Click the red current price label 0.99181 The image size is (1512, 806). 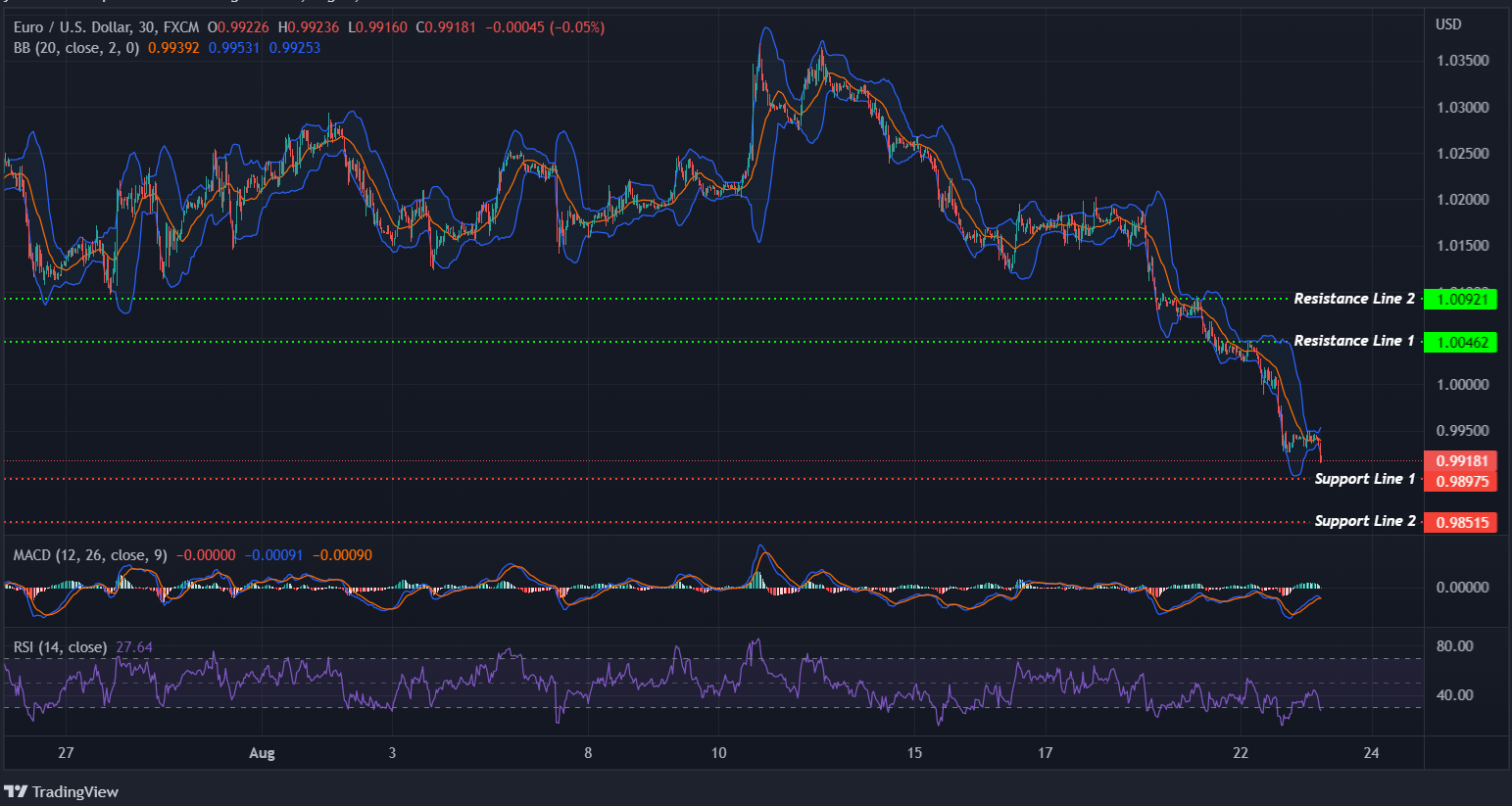click(1461, 460)
